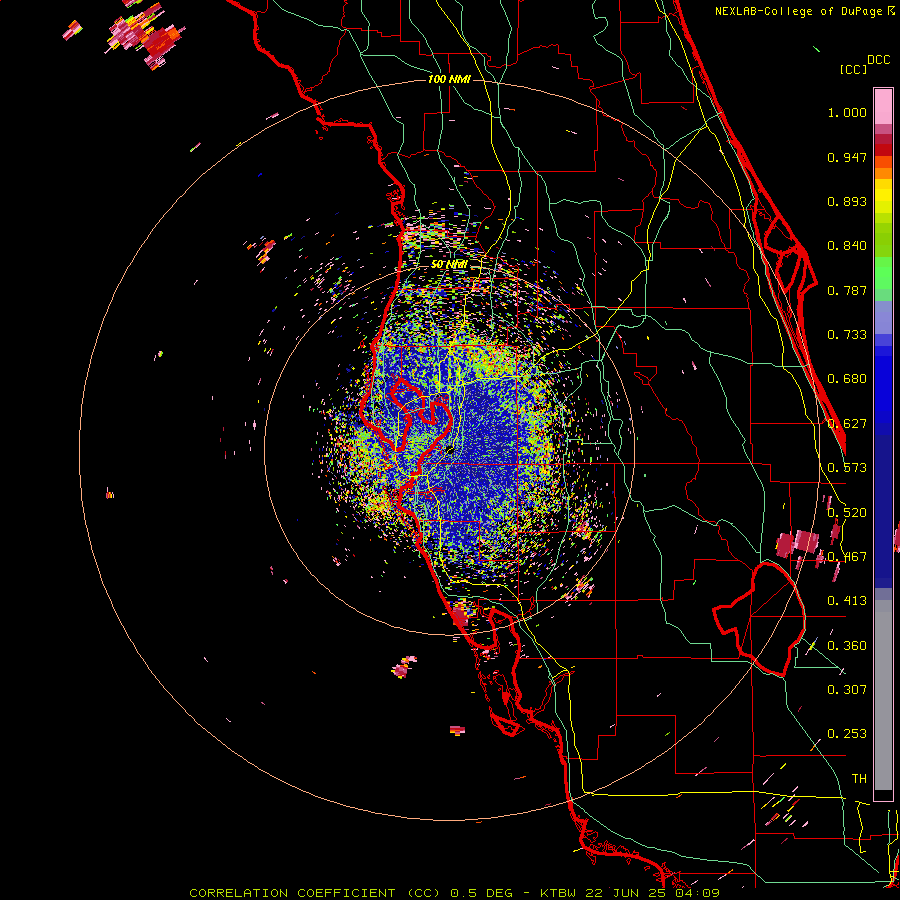Click the KTBW radar site identifier
Screen dimensions: 900x900
(560, 893)
